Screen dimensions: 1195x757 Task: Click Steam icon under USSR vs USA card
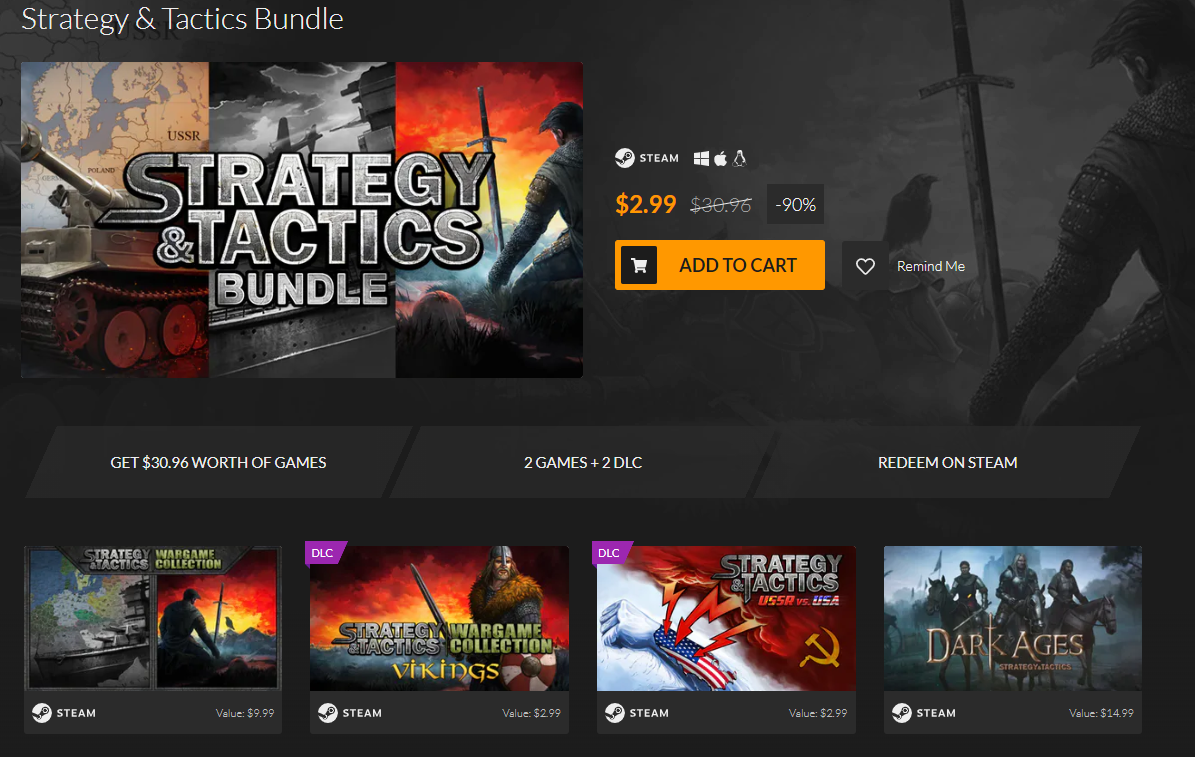tap(614, 713)
